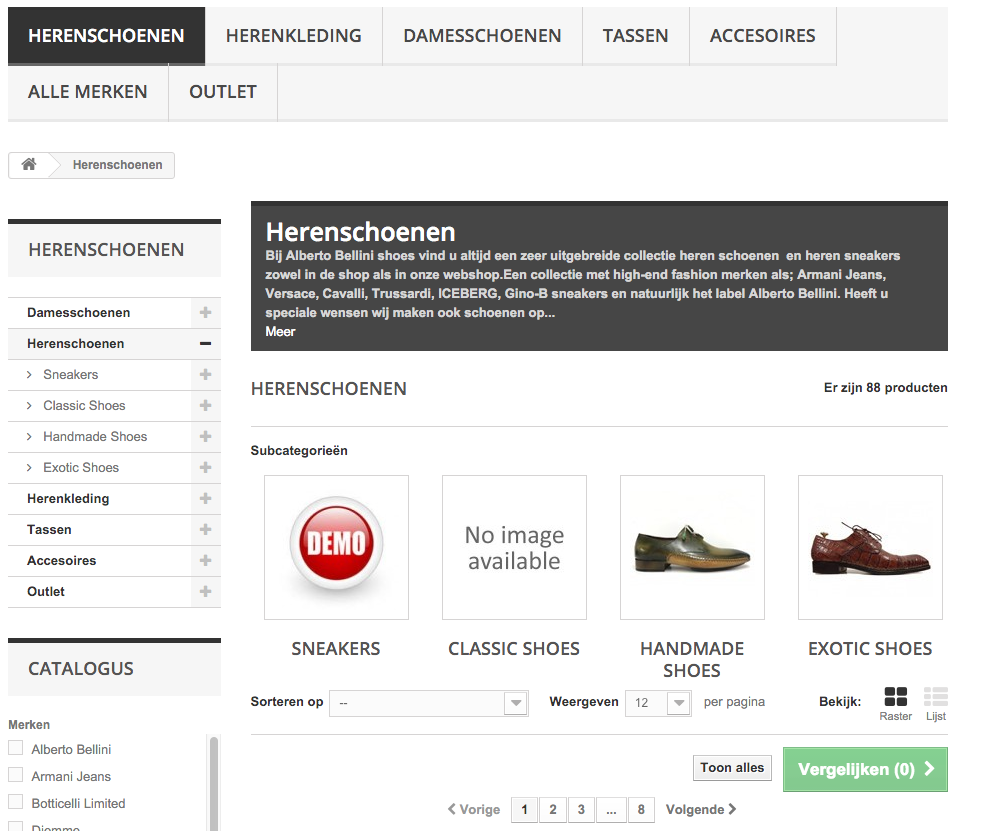Switch to Raster grid view icon
The width and height of the screenshot is (997, 831).
[895, 697]
